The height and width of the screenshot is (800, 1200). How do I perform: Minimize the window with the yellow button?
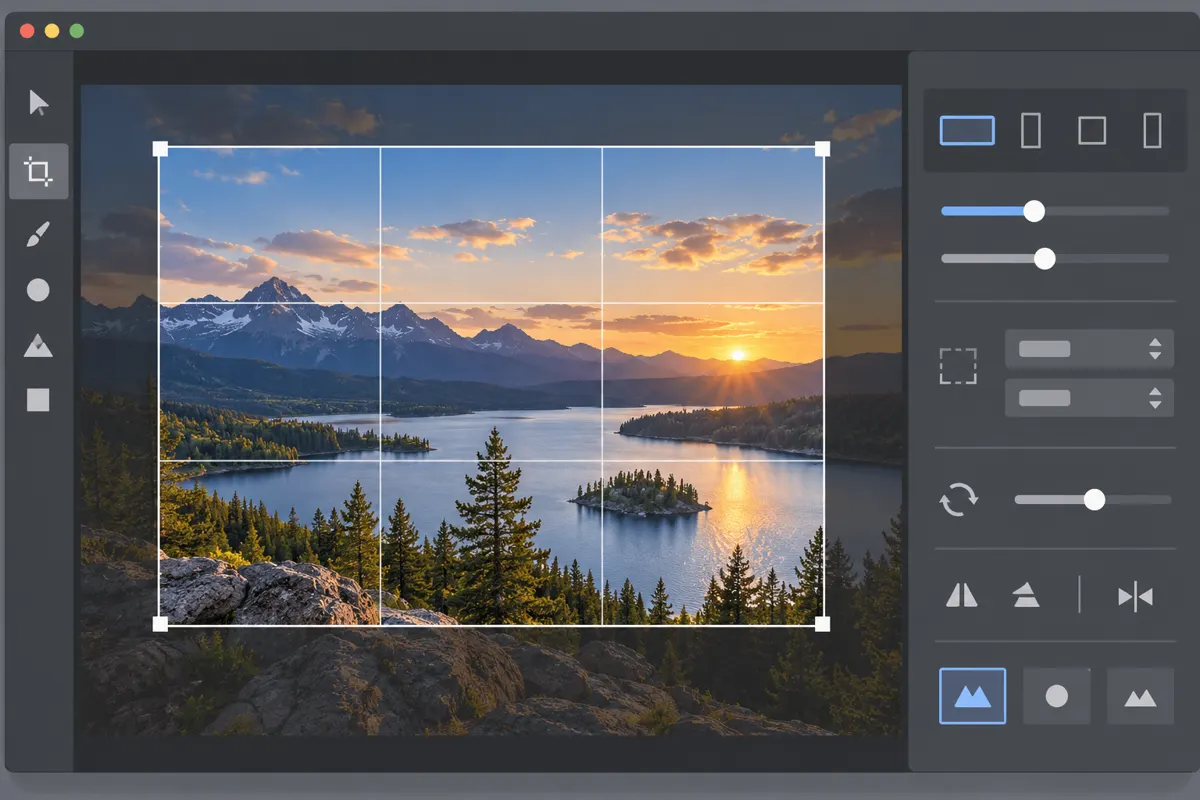pos(52,31)
